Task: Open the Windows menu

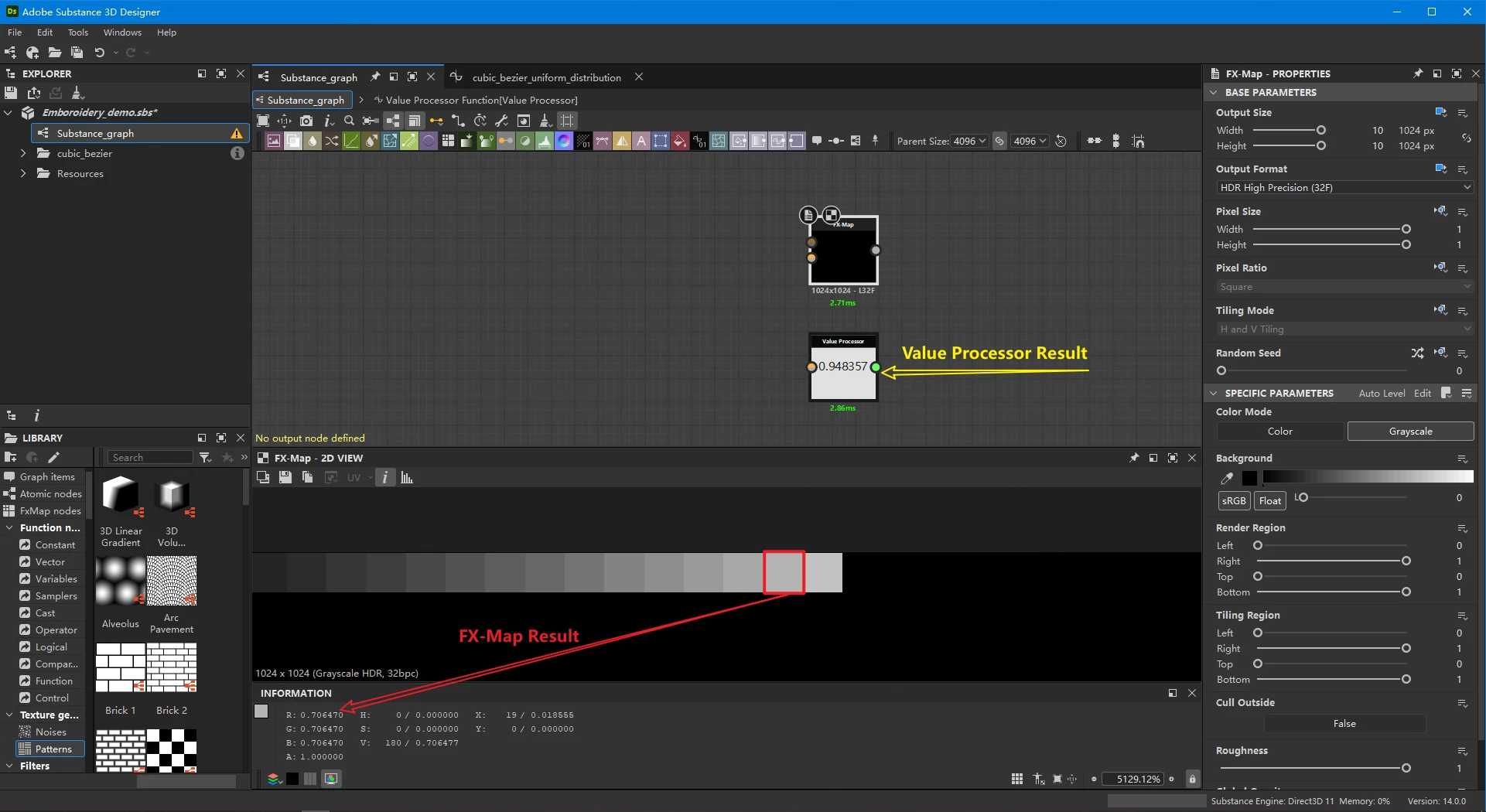Action: pyautogui.click(x=122, y=32)
